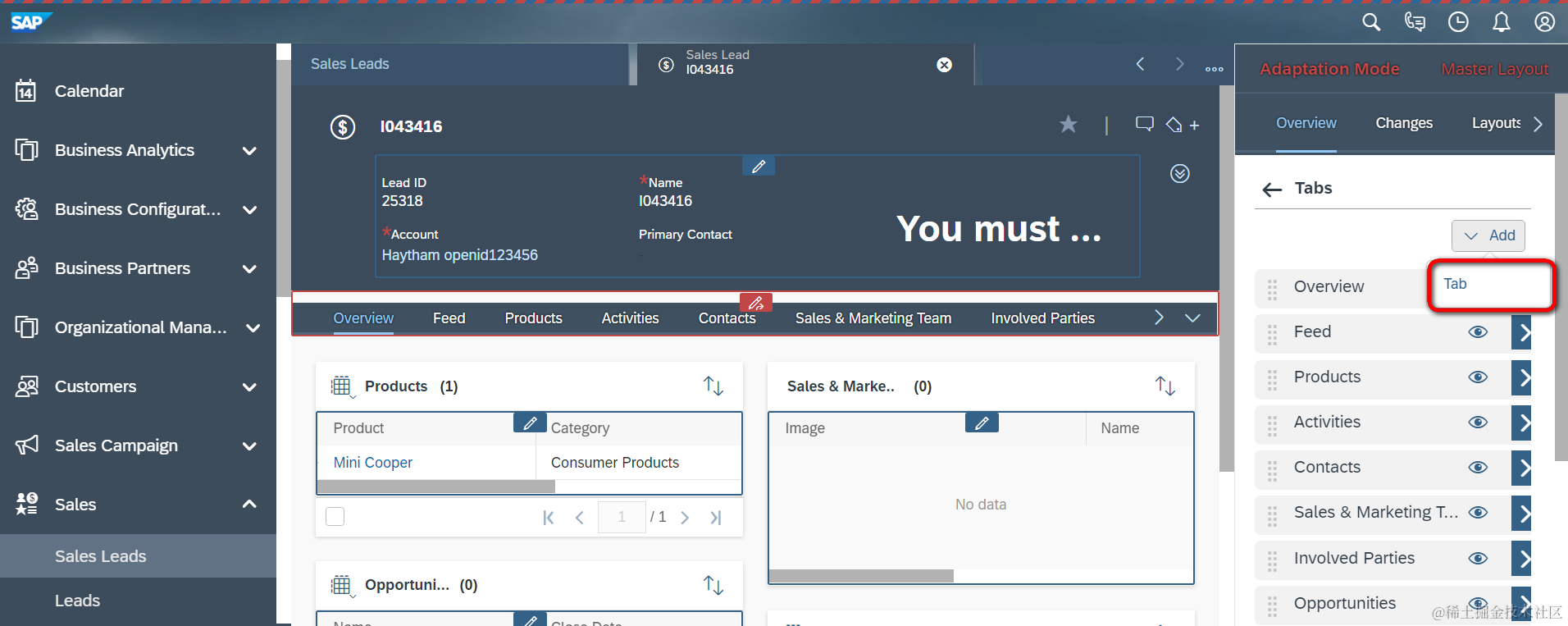Open the search icon in header
The width and height of the screenshot is (1568, 626).
point(1371,22)
